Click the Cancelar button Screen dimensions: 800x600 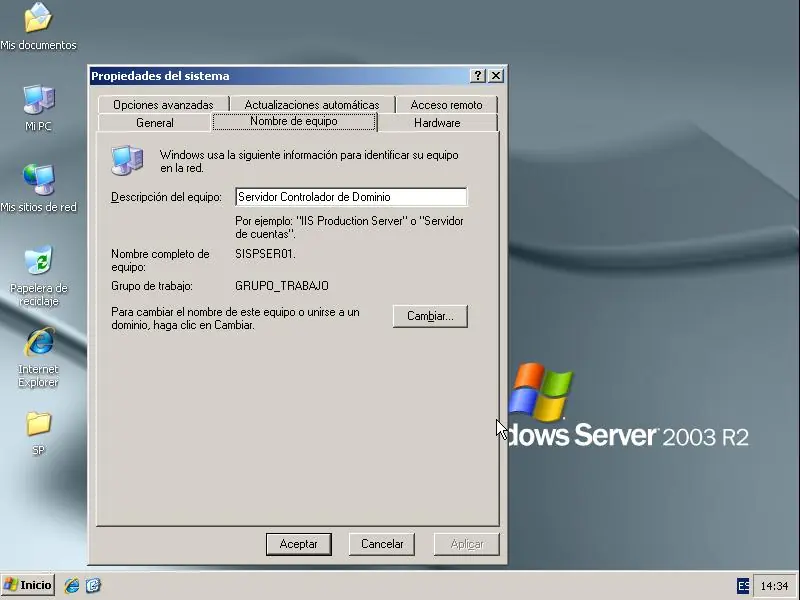[382, 544]
